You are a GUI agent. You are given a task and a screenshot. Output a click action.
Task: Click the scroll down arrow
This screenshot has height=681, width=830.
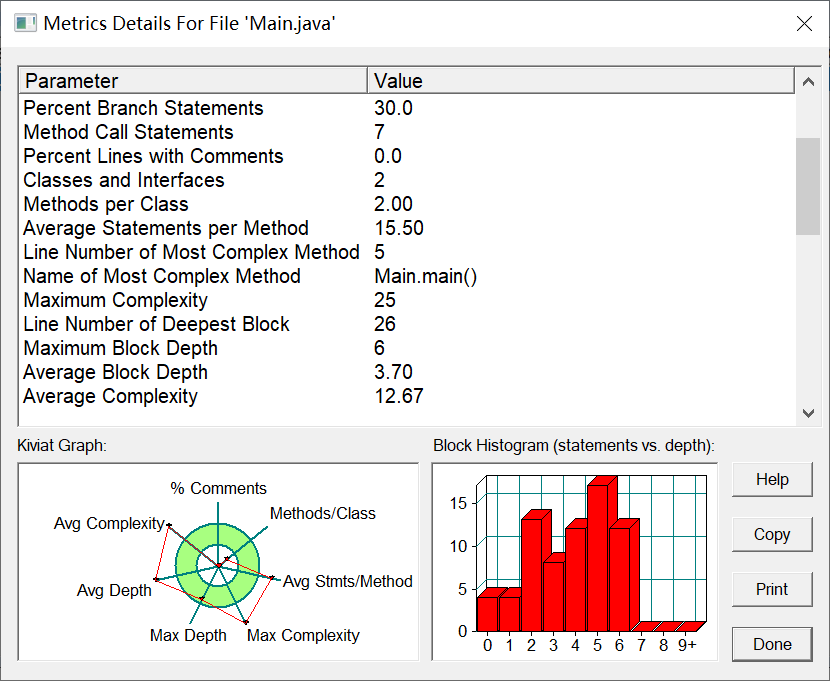click(808, 413)
